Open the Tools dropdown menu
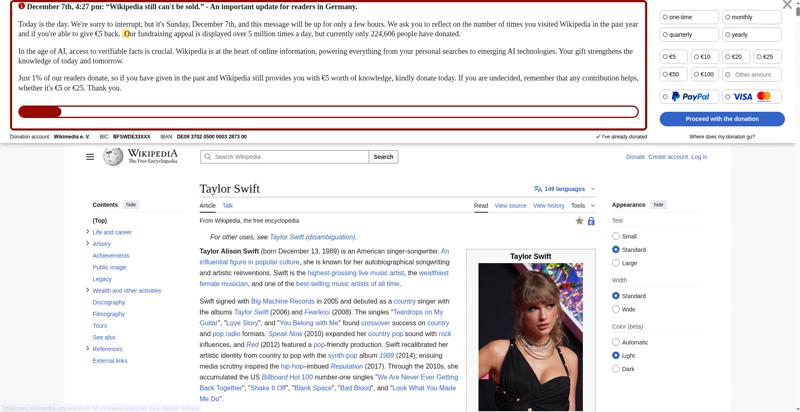This screenshot has width=800, height=412. (x=582, y=206)
